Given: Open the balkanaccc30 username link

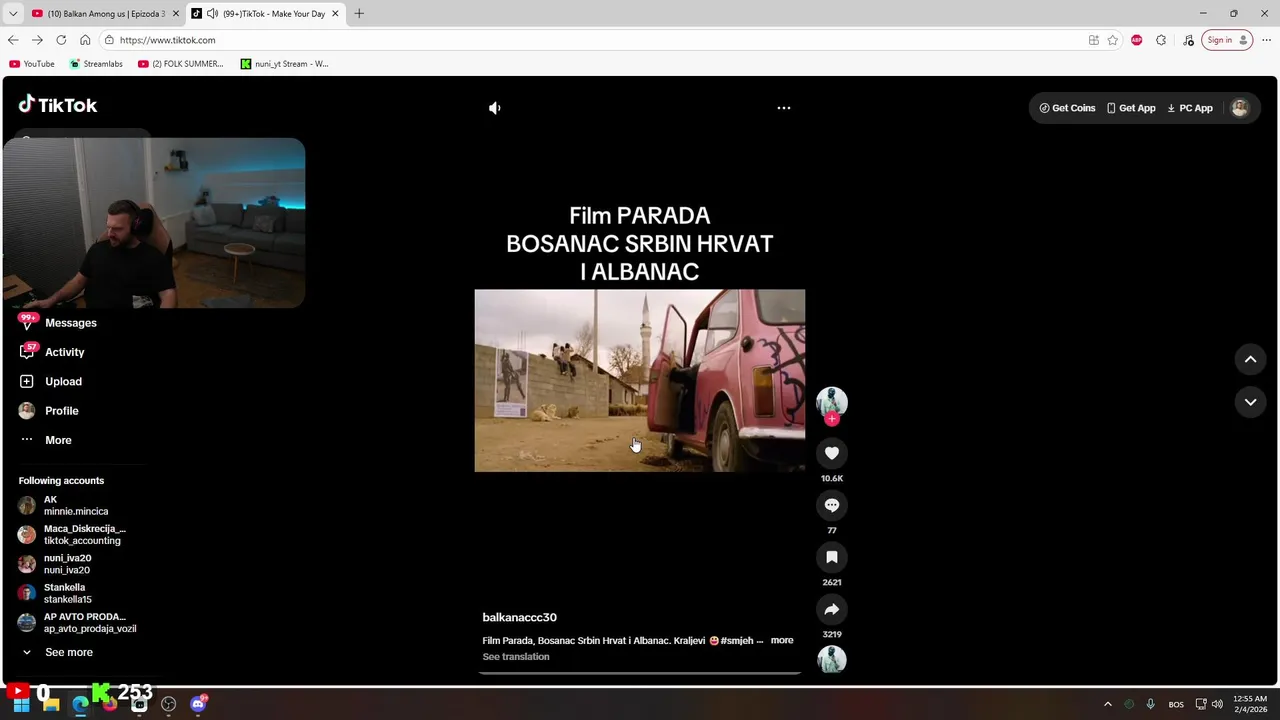Looking at the screenshot, I should pos(519,617).
